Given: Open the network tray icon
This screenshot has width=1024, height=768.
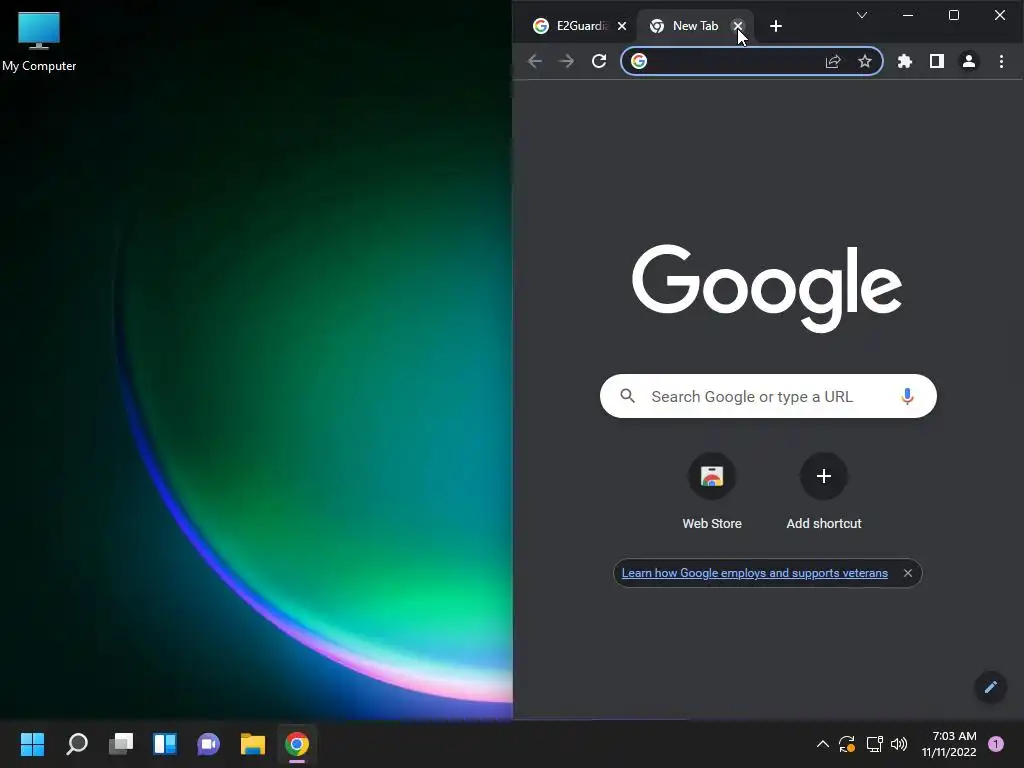Looking at the screenshot, I should pos(874,744).
